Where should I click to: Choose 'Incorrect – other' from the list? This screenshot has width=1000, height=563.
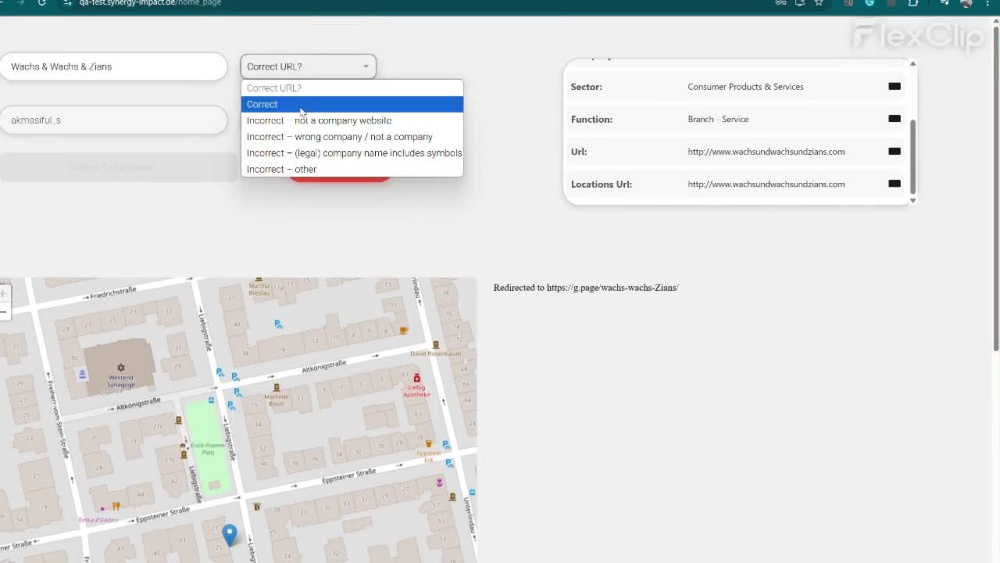(x=352, y=169)
